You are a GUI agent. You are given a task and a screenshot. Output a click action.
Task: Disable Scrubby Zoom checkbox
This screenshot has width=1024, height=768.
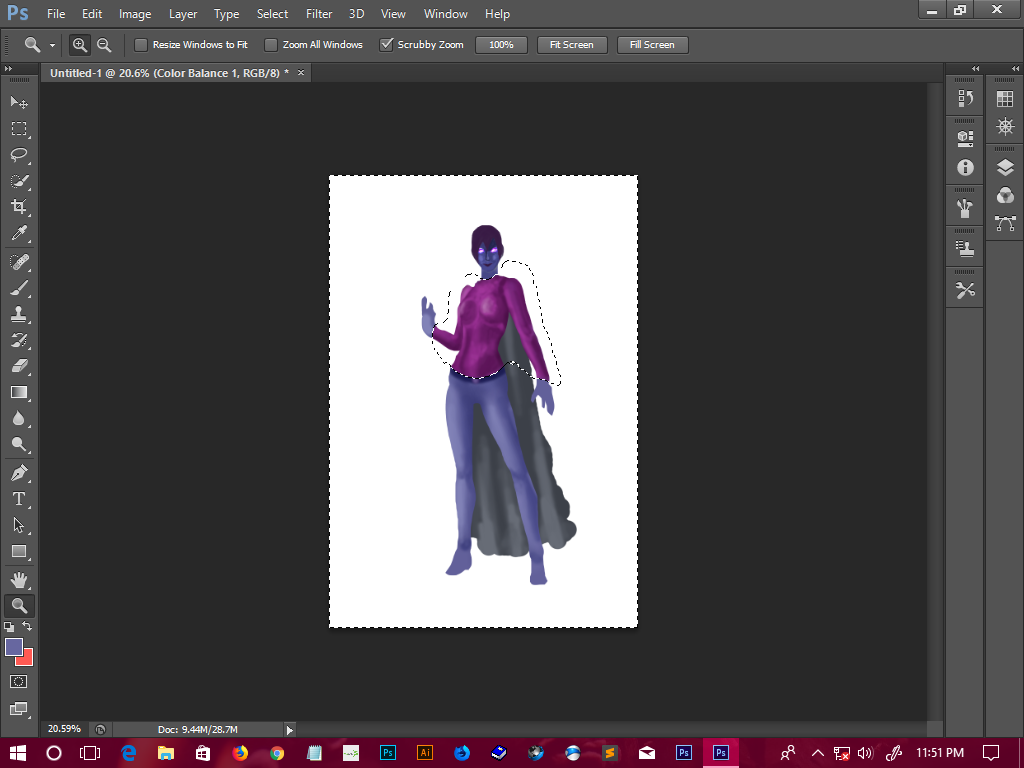(x=386, y=45)
